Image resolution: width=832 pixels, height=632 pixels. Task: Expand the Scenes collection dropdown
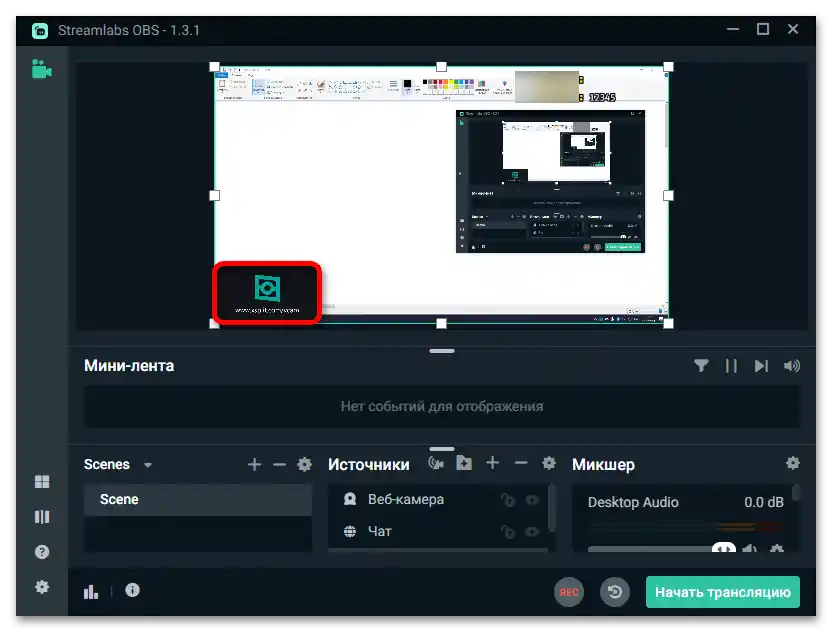[x=148, y=465]
